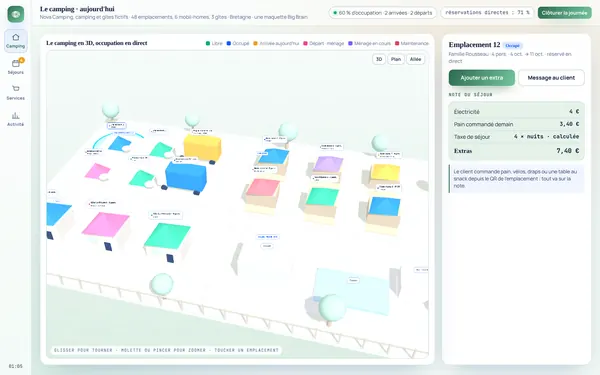Select the green tent beside the yellow caravan
Viewport: 600px width, 375px height.
[x=161, y=149]
